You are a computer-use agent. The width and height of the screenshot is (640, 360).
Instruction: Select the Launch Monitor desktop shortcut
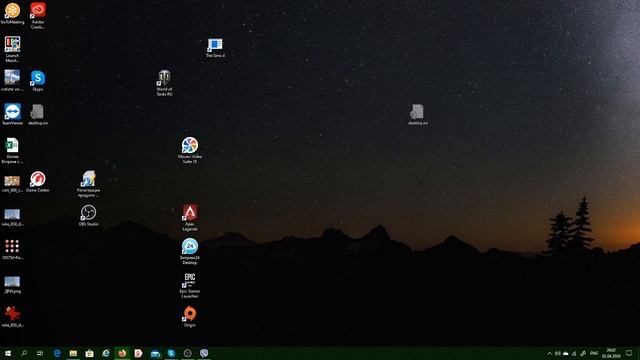point(12,49)
